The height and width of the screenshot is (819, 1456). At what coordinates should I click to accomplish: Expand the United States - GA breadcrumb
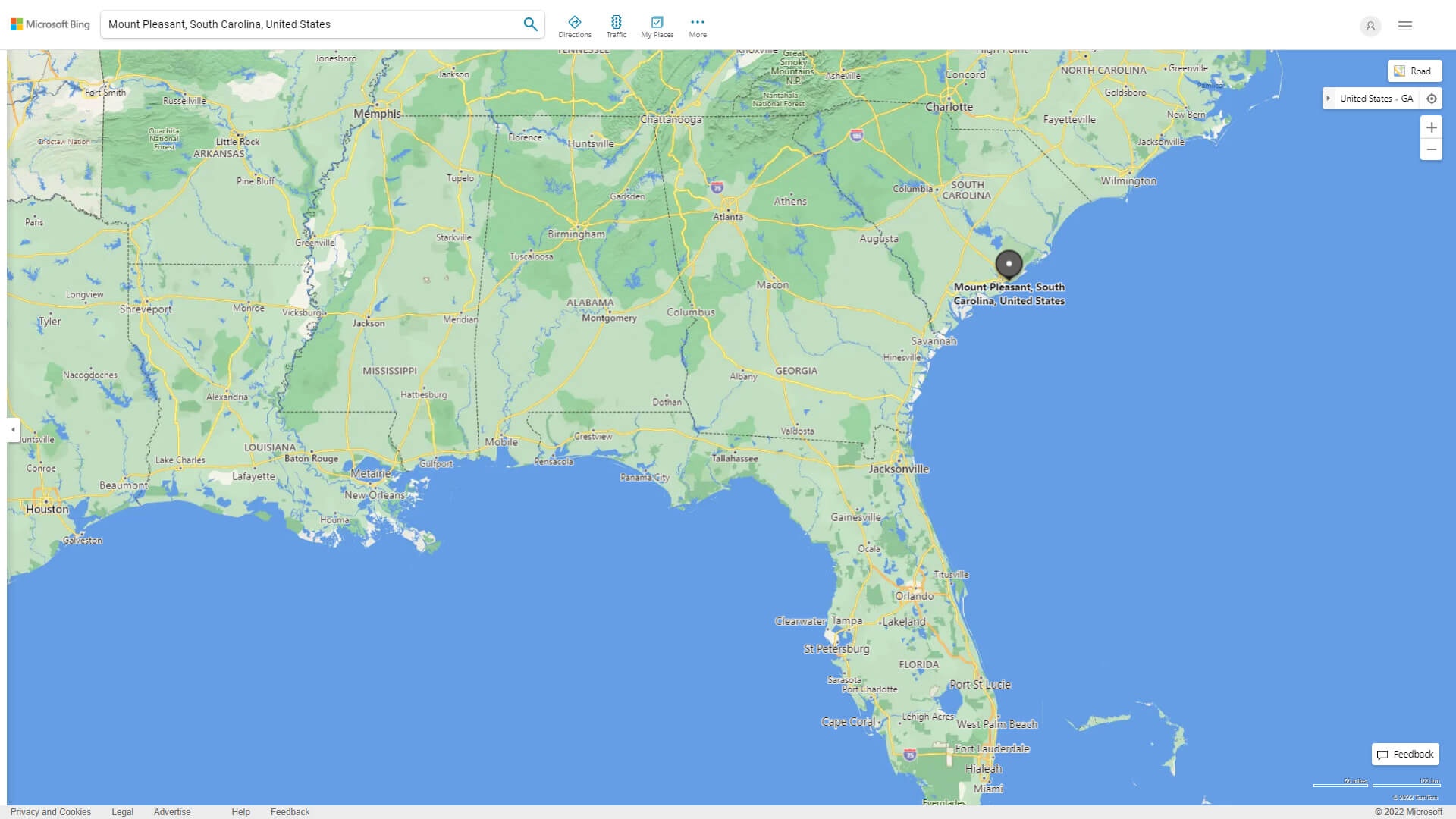coord(1329,98)
